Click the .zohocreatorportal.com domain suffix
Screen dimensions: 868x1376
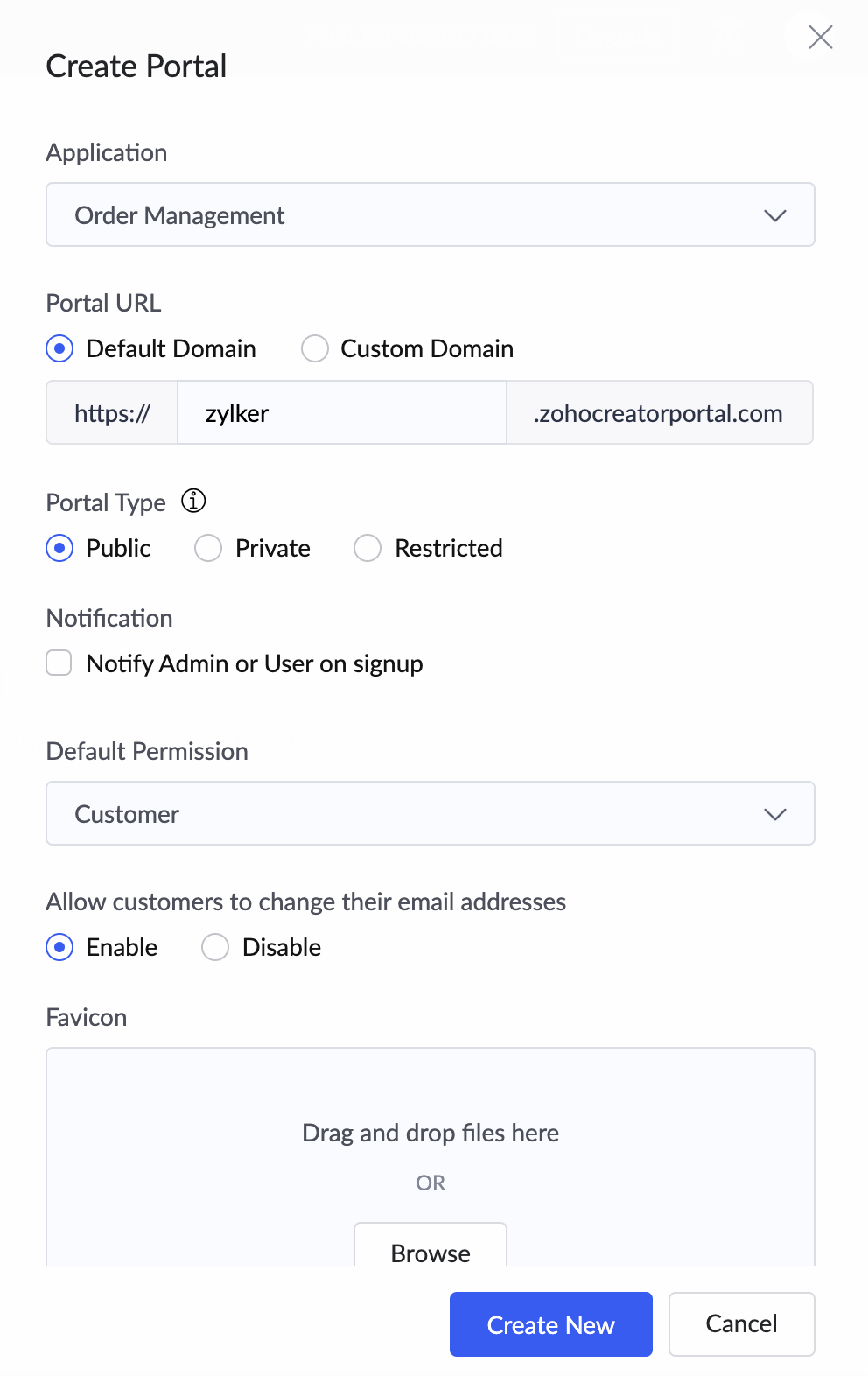pos(659,413)
